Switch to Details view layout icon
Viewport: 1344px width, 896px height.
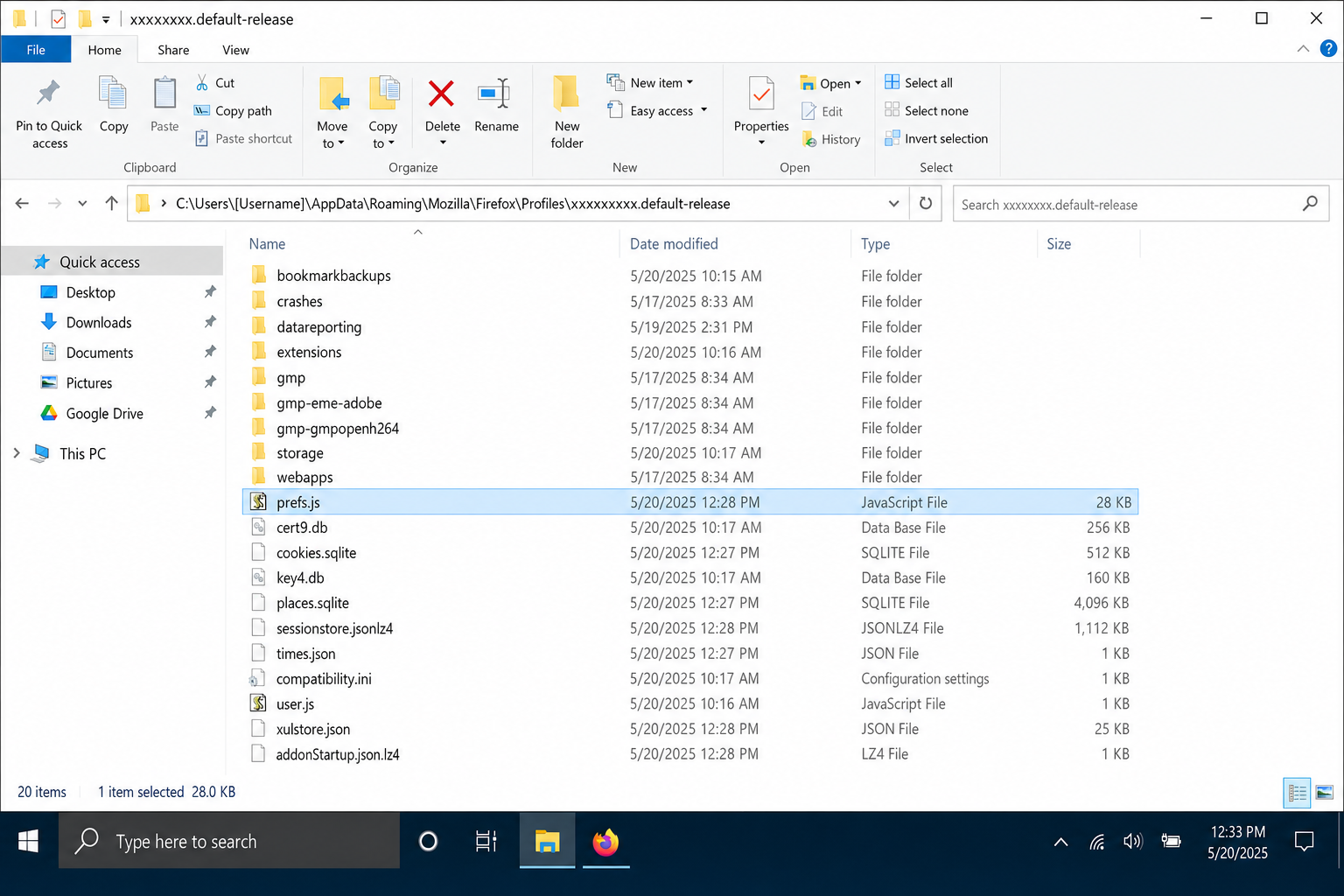[x=1297, y=793]
